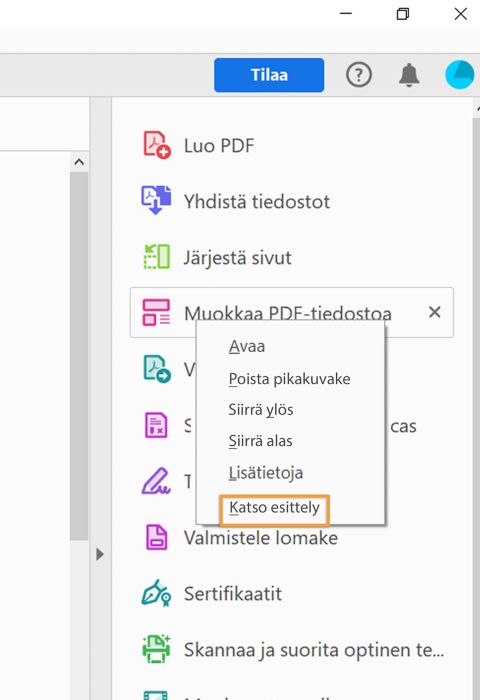Choose Avaa from the context menu
This screenshot has height=700, width=480.
click(247, 346)
